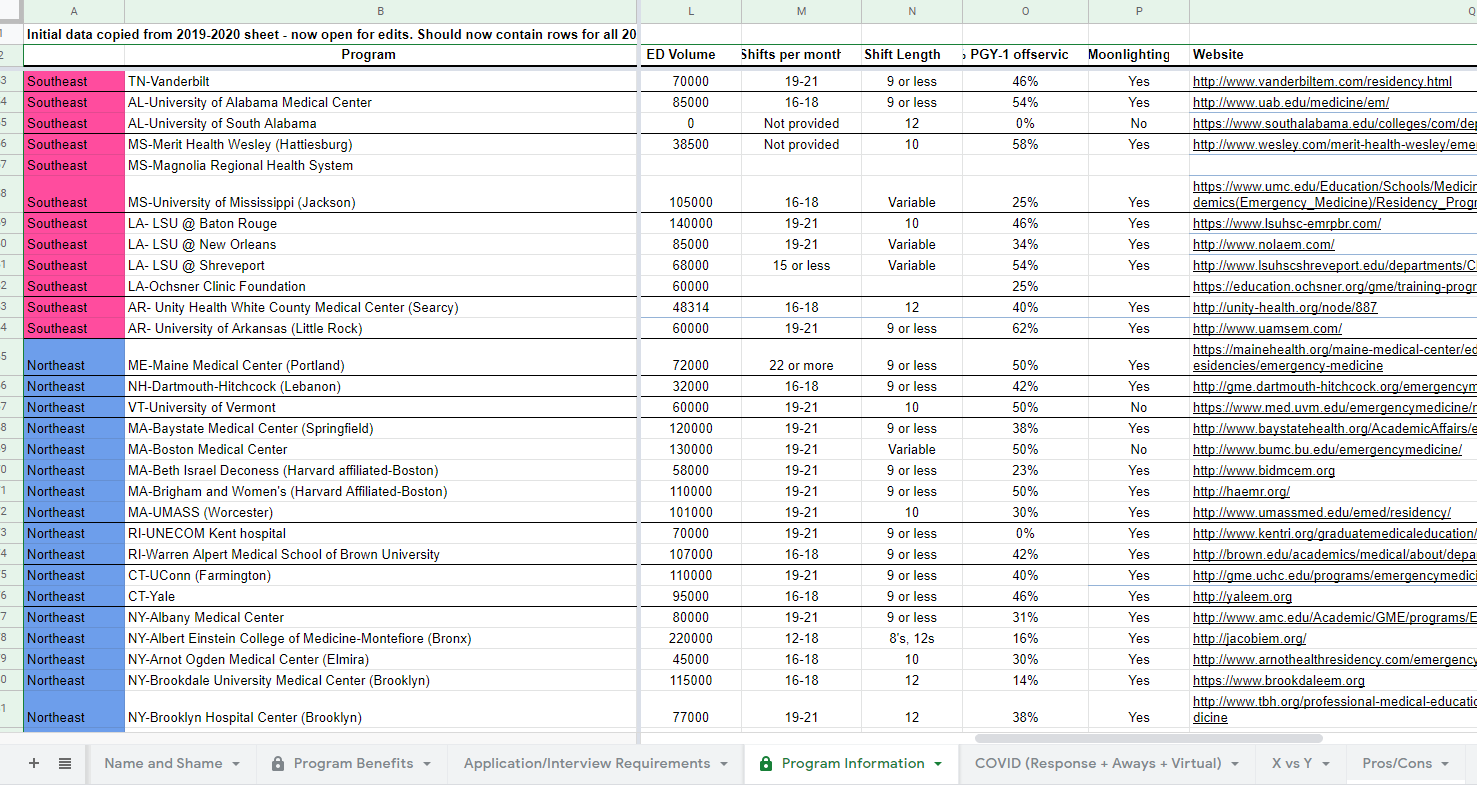Screen dimensions: 1477x785
Task: Open the uab.edu medicine em link
Action: coord(1291,102)
